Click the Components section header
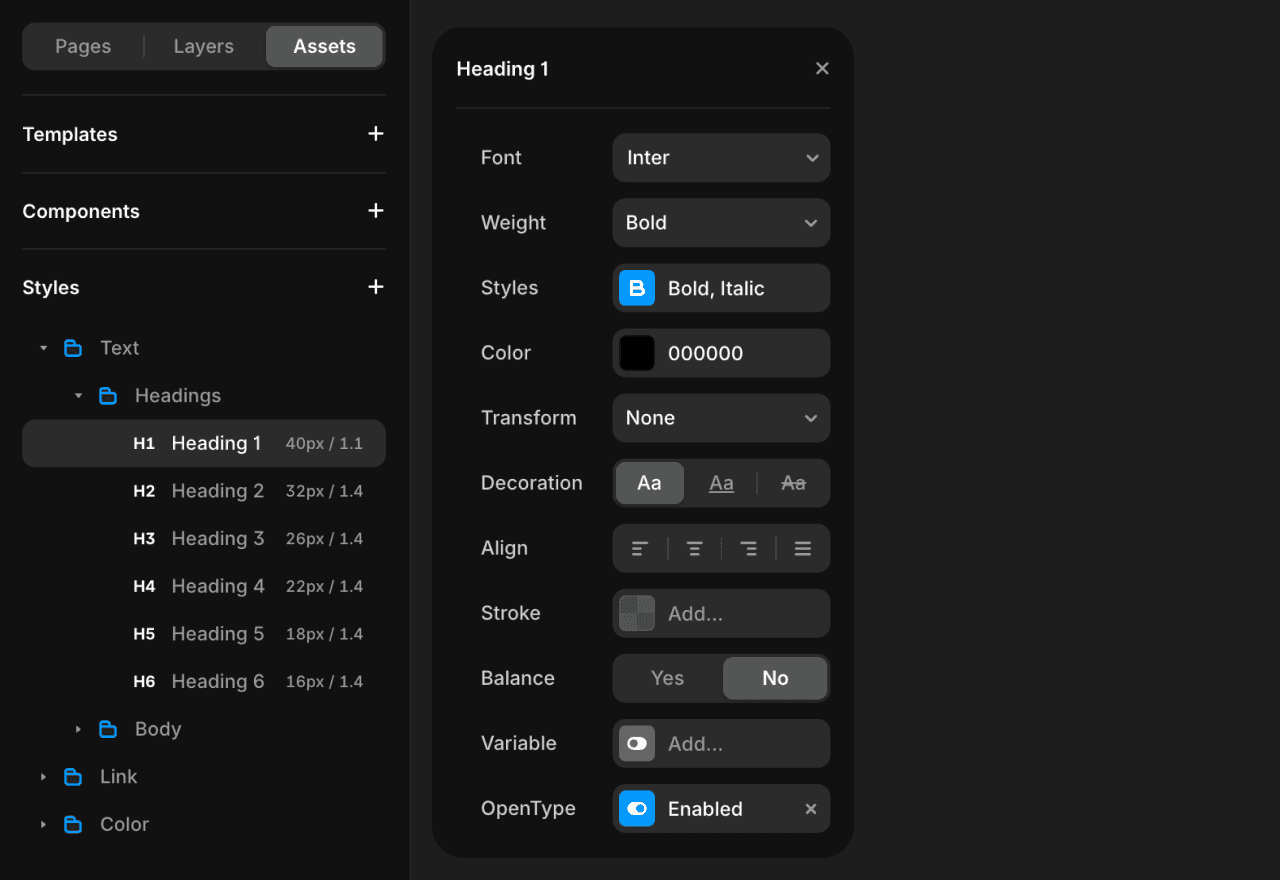Image resolution: width=1280 pixels, height=880 pixels. tap(81, 211)
